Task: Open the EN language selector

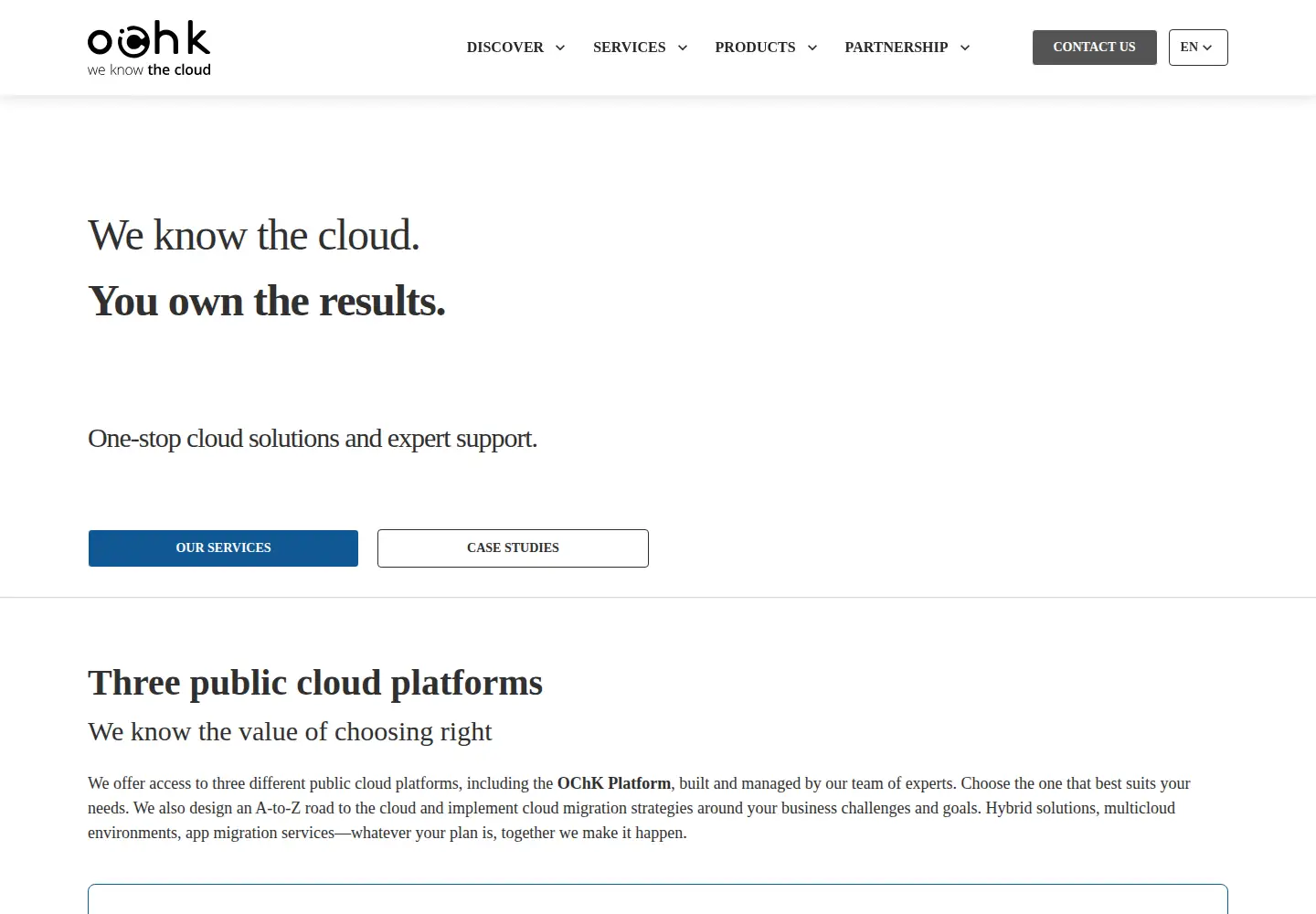Action: 1198,48
